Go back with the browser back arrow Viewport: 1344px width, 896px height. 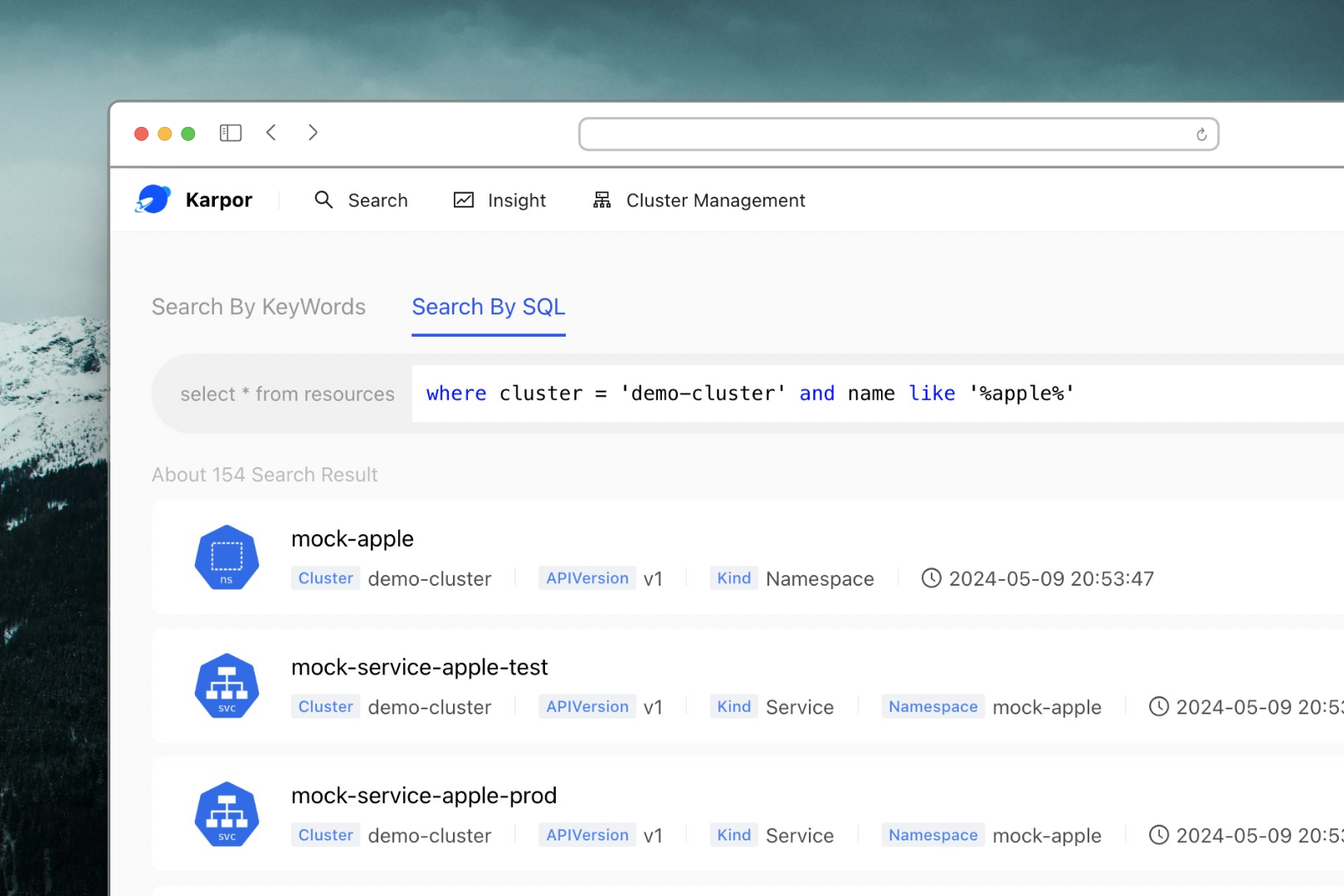[271, 133]
